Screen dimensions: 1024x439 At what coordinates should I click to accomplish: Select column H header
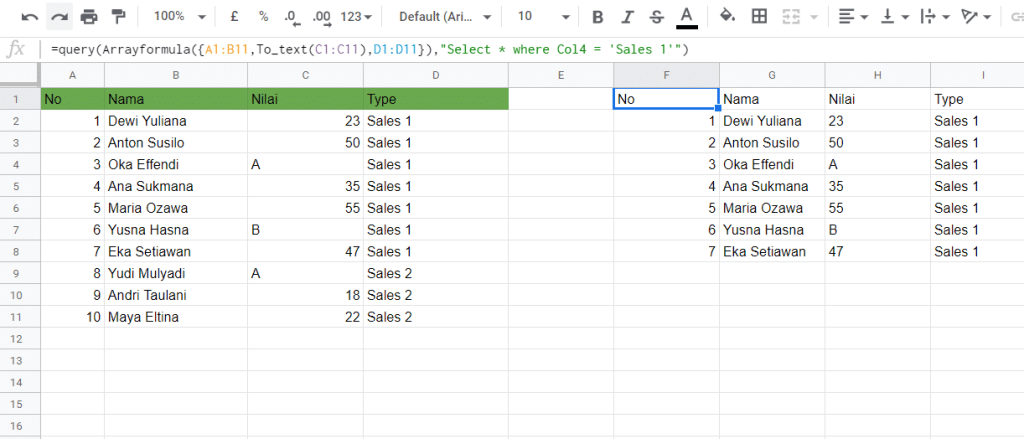(878, 75)
